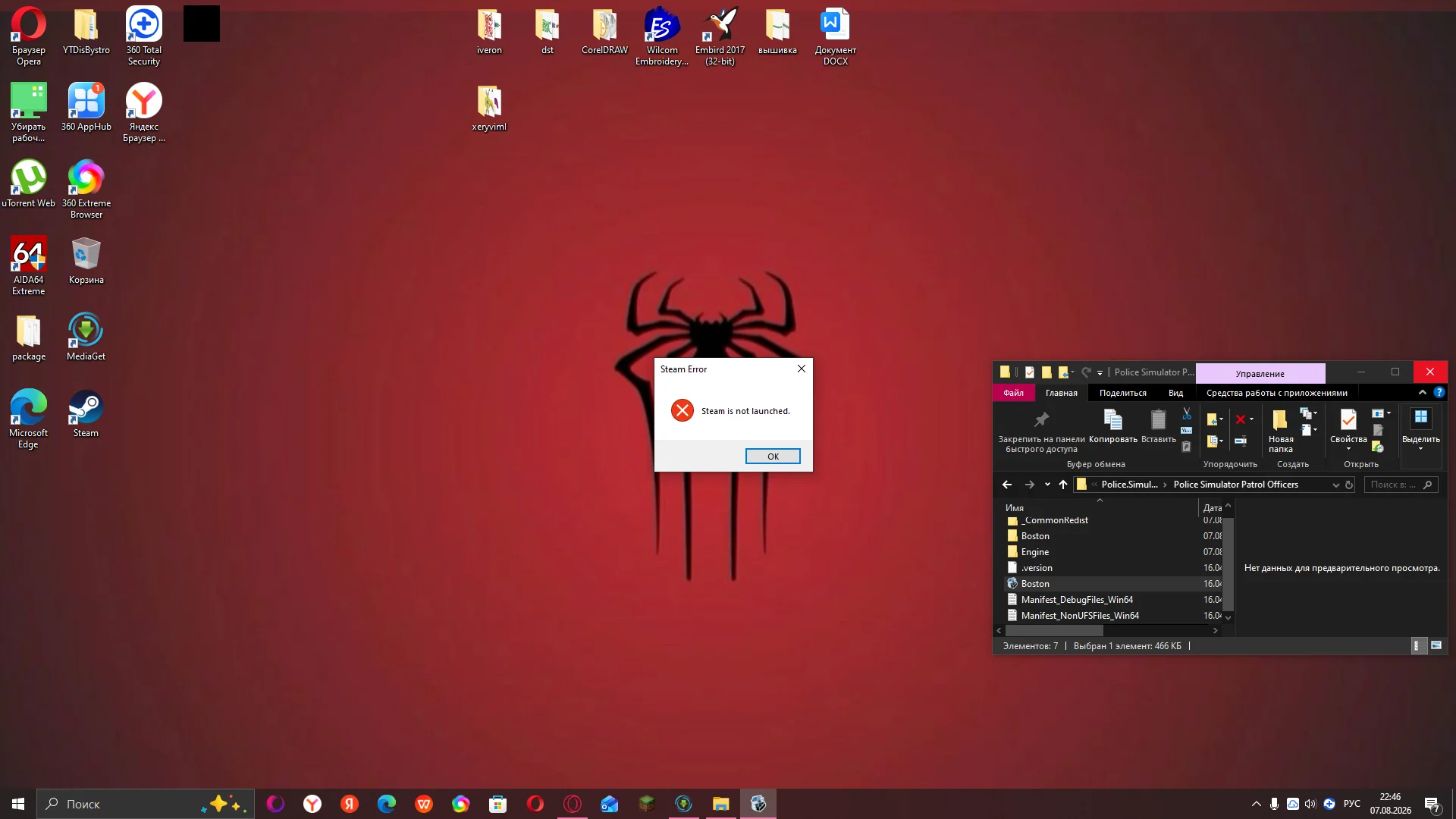
Task: Open recent locations dropdown in Explorer navigation
Action: click(1047, 485)
